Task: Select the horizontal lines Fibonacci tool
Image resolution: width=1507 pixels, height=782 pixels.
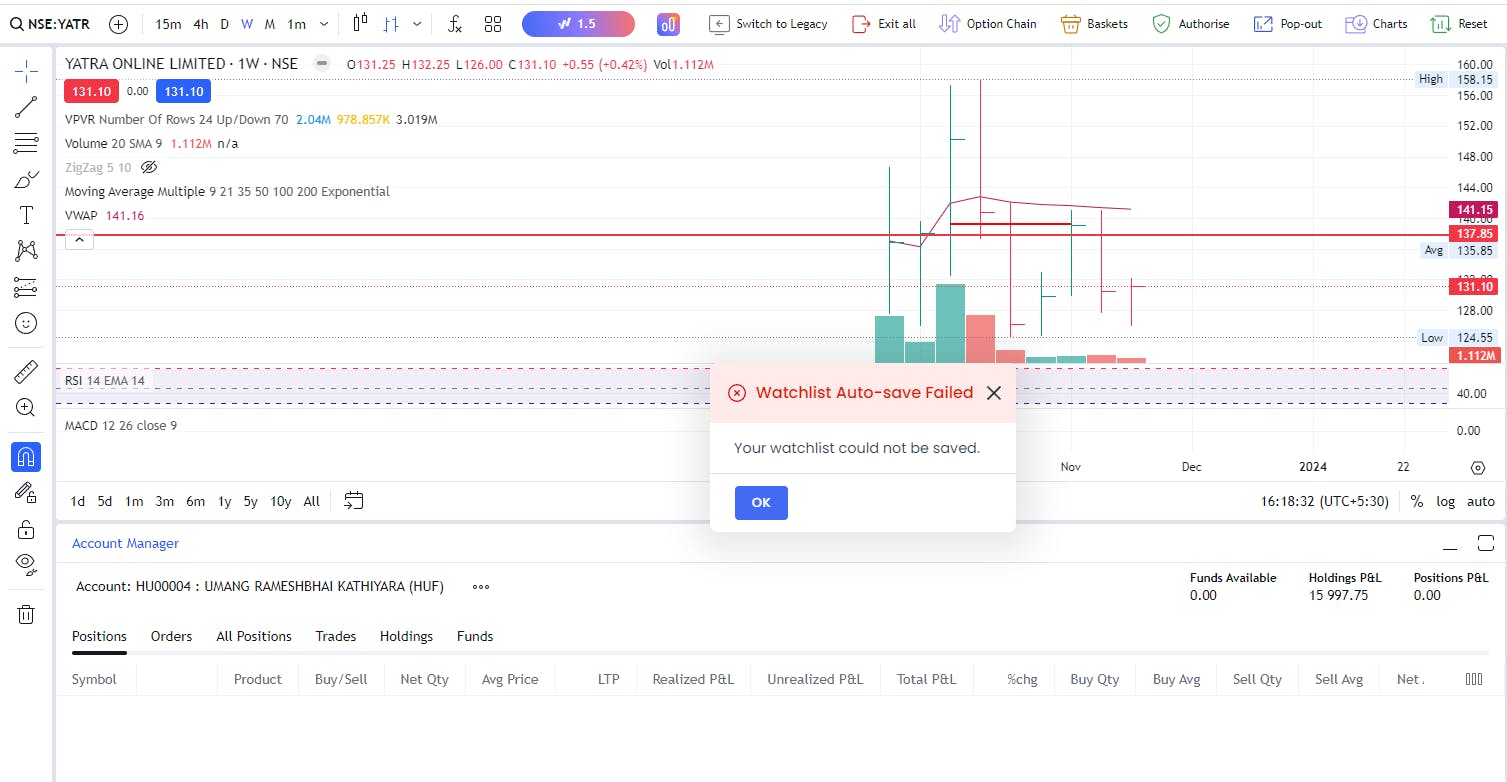Action: click(x=27, y=143)
